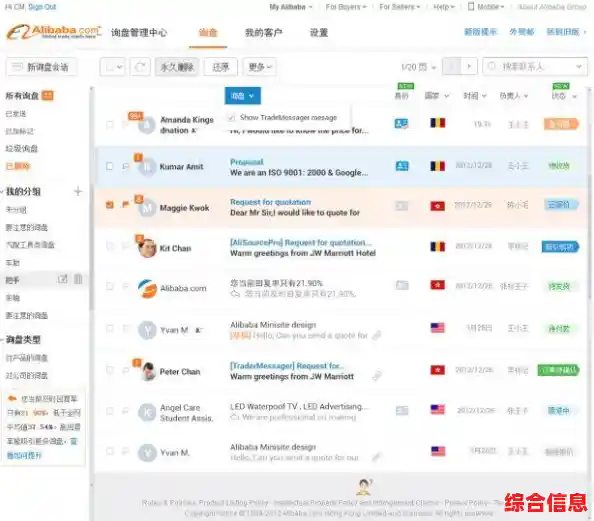The width and height of the screenshot is (594, 521).
Task: Click the Alibaba.com sender avatar
Action: 147,289
